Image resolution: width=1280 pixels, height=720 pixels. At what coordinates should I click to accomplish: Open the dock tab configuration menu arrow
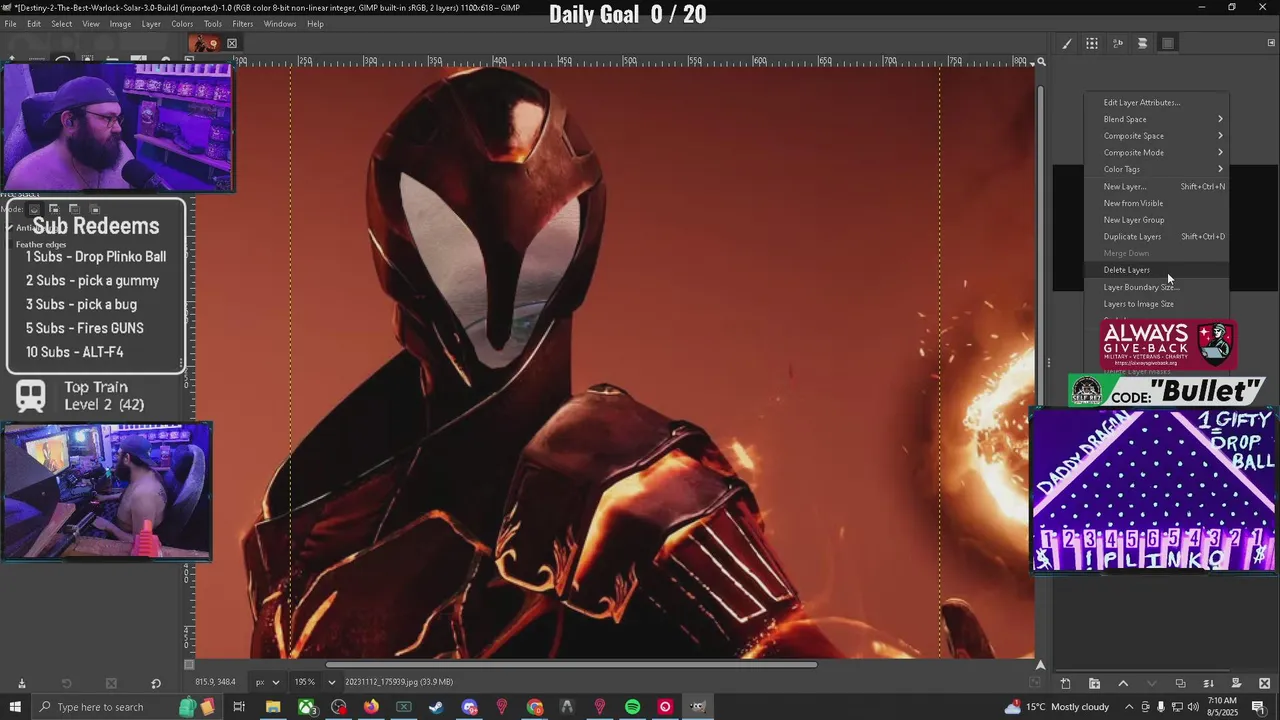(1271, 43)
